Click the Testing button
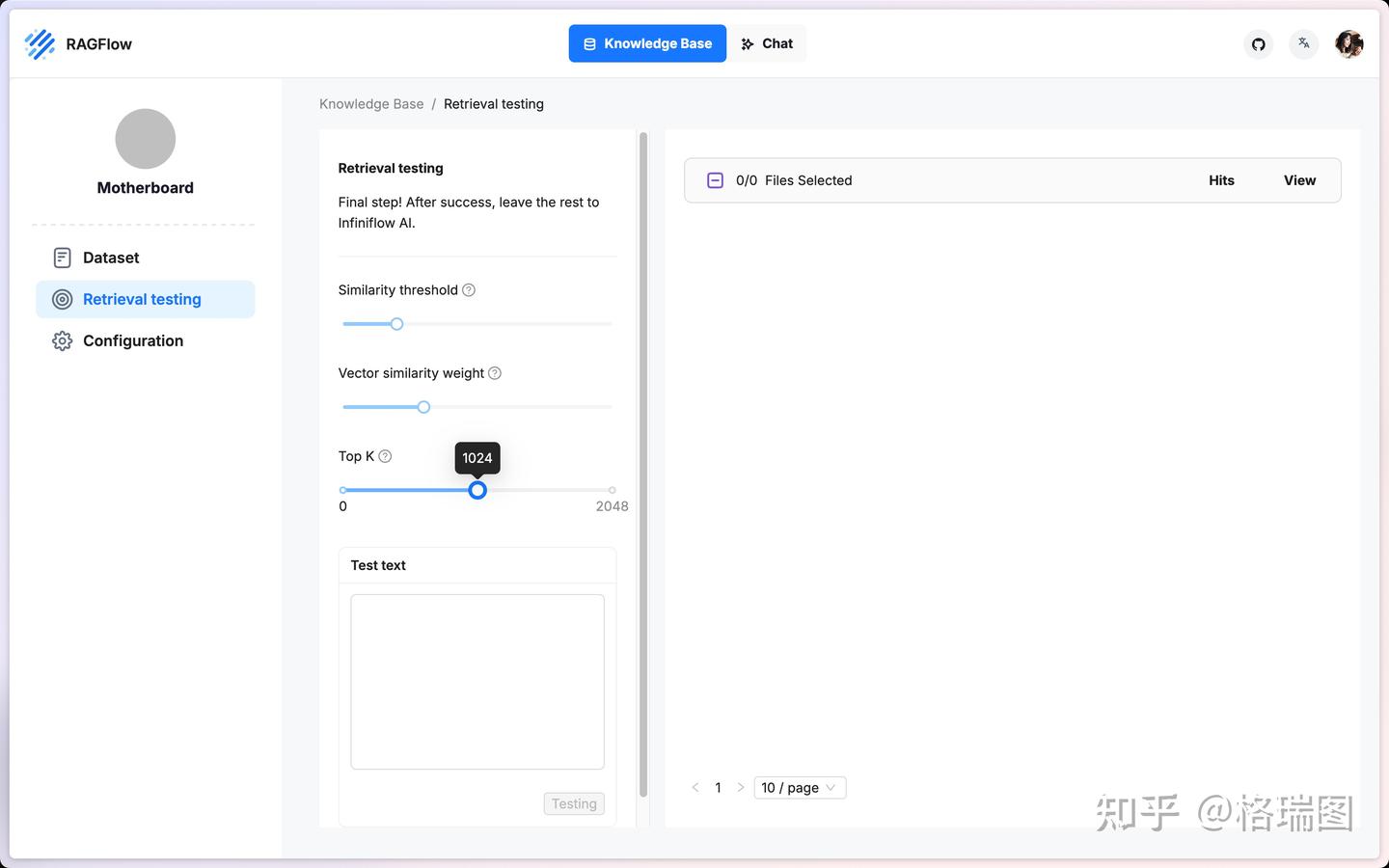 click(x=574, y=803)
